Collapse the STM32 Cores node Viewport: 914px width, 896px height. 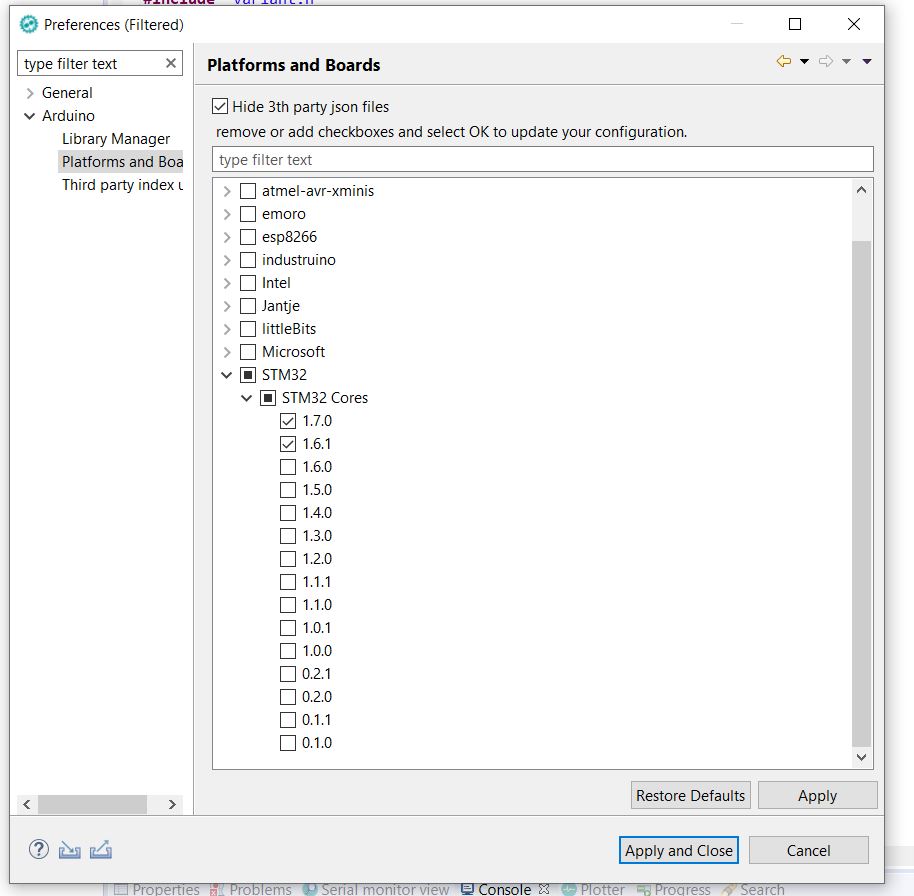247,398
